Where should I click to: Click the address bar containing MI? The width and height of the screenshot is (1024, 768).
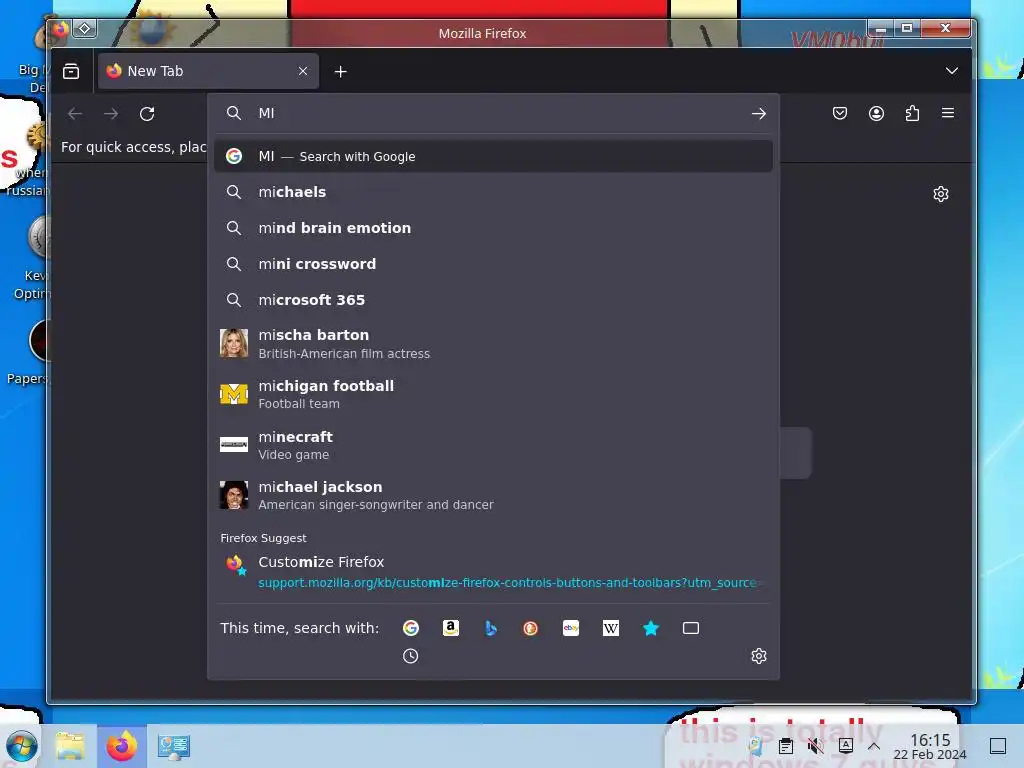click(x=496, y=113)
